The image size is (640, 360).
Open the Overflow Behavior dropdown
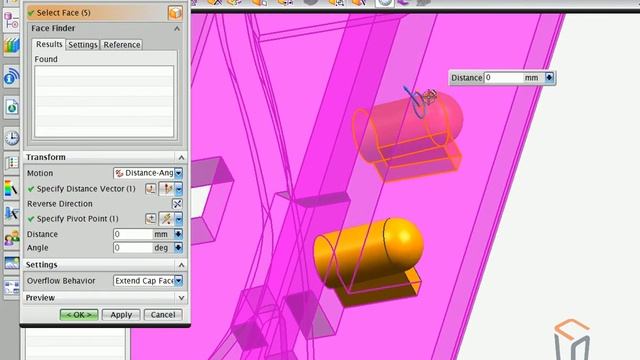[148, 281]
